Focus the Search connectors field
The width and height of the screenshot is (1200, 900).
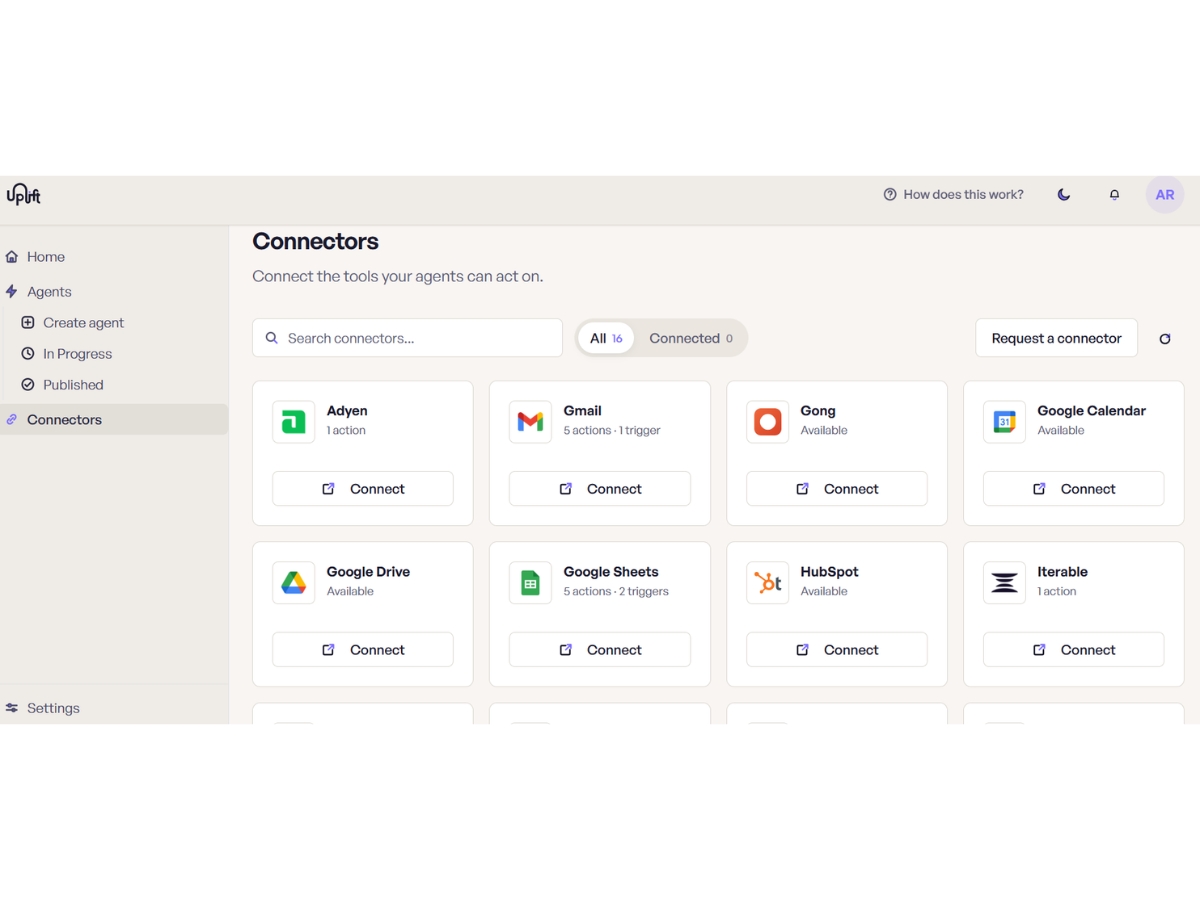point(407,338)
